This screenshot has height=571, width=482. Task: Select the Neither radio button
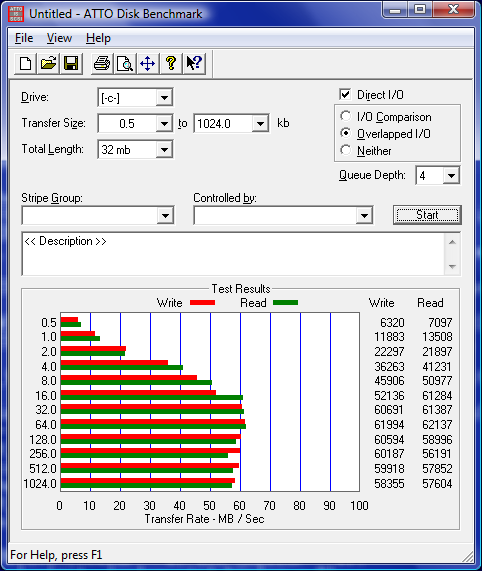click(x=345, y=150)
